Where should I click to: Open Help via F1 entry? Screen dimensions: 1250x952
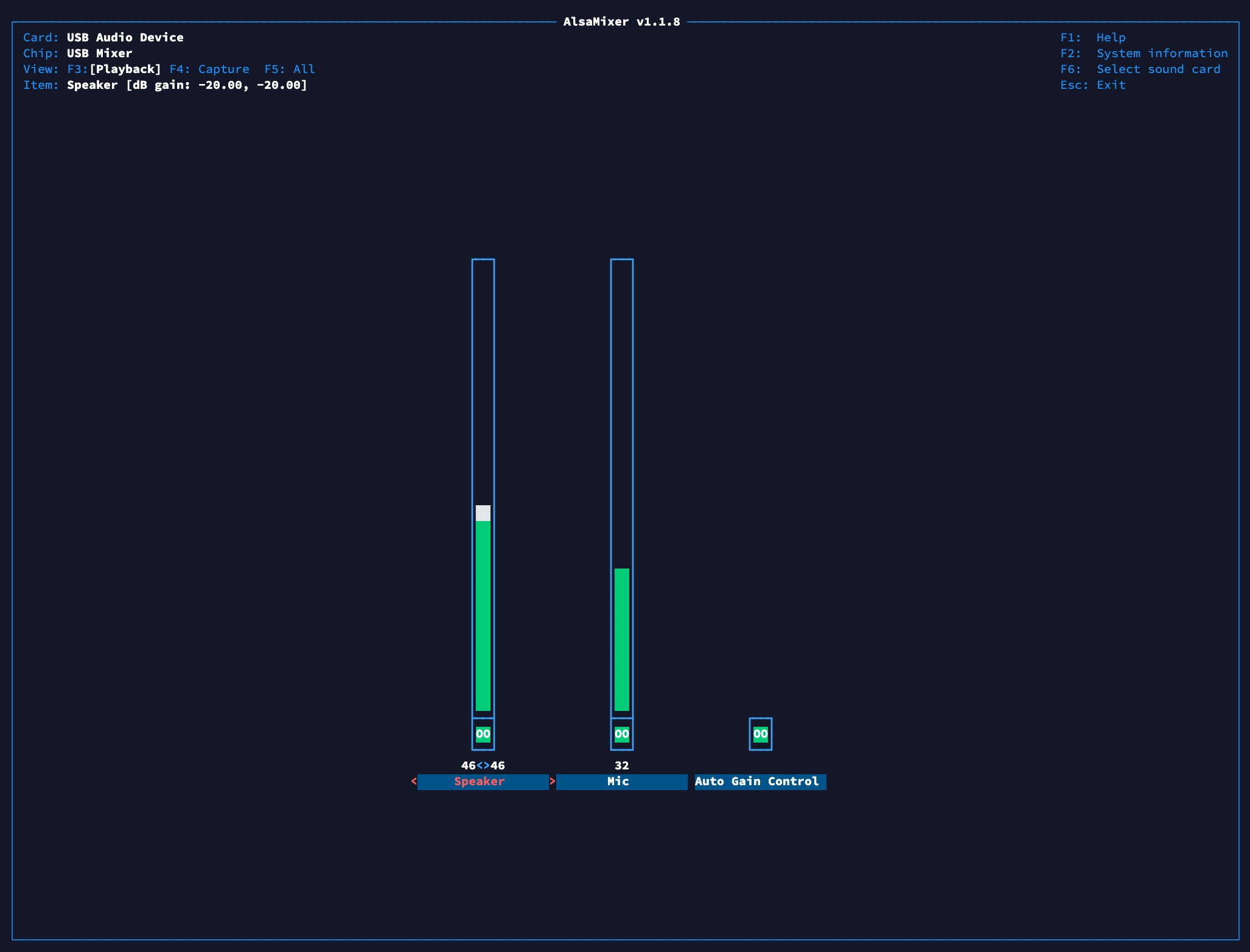click(x=1092, y=37)
